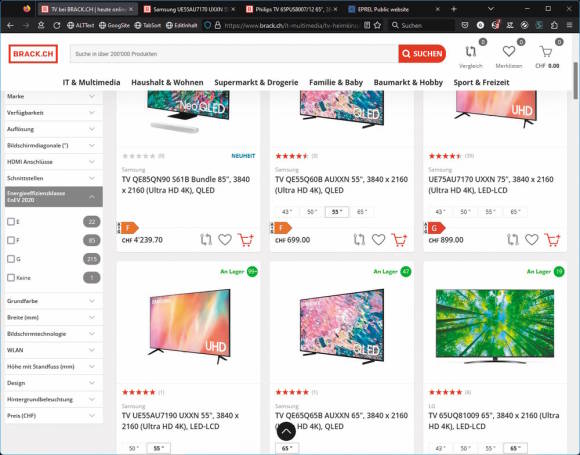The width and height of the screenshot is (580, 455).
Task: Check the F energy class filter
Action: pyautogui.click(x=11, y=240)
